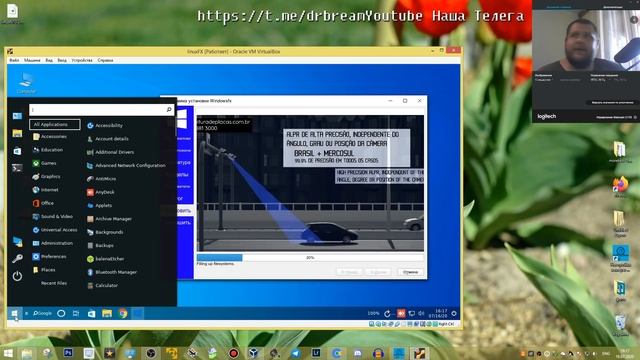Open task view on the guest taskbar

coord(76,313)
